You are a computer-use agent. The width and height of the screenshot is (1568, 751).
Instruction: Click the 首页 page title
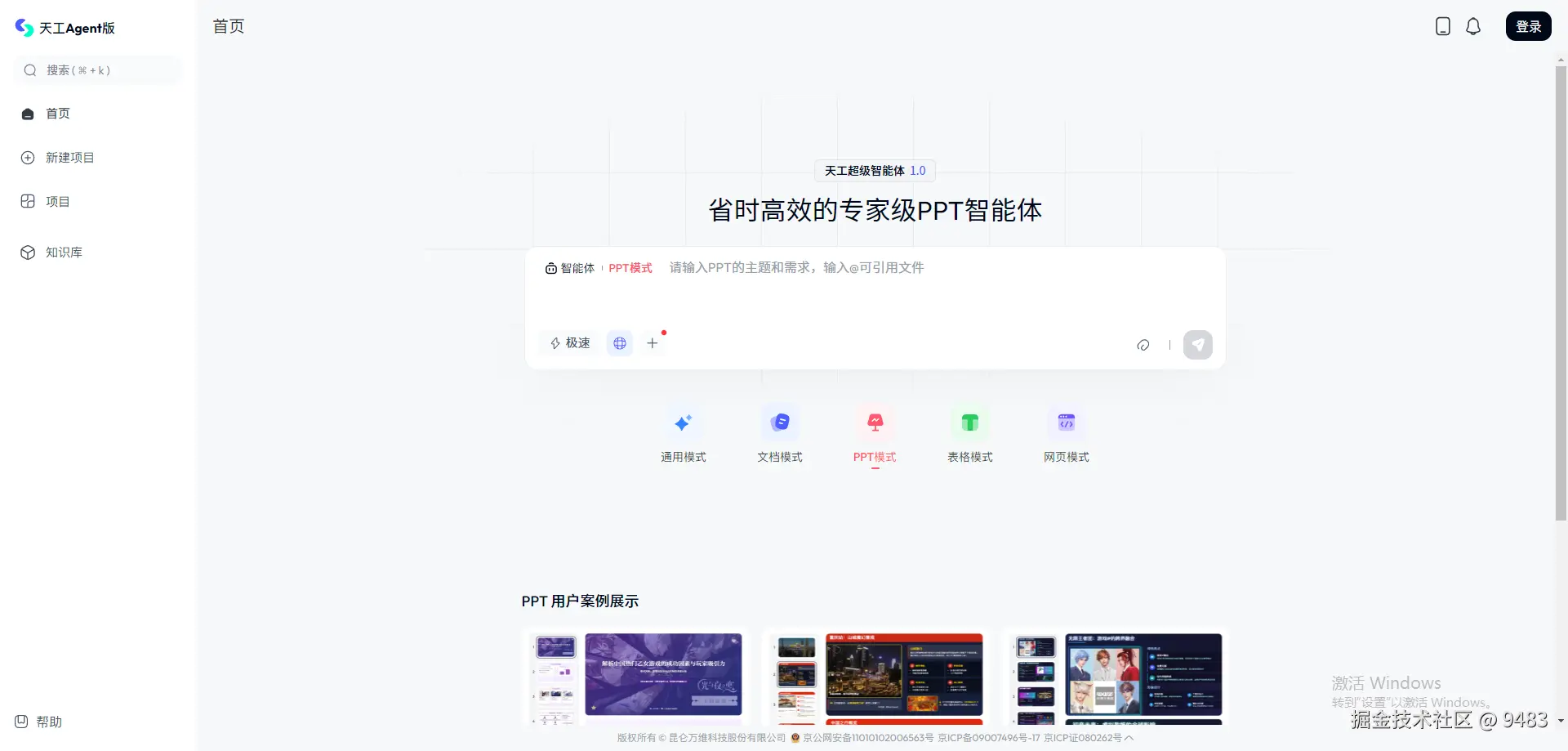point(229,26)
